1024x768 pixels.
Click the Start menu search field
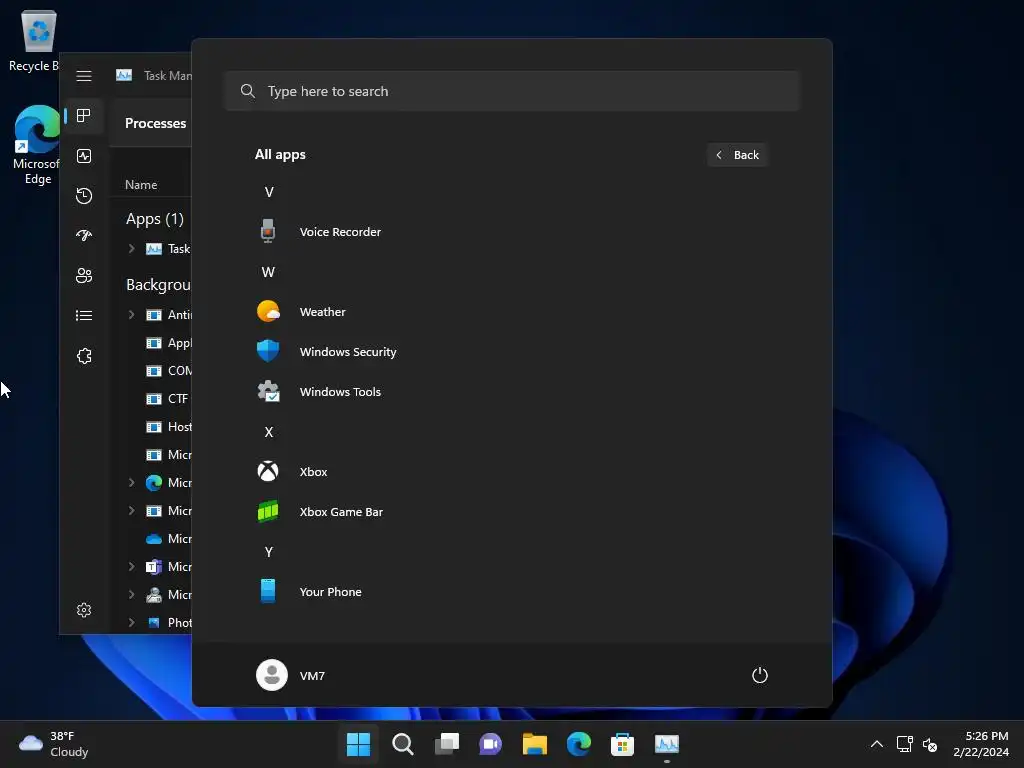[512, 91]
